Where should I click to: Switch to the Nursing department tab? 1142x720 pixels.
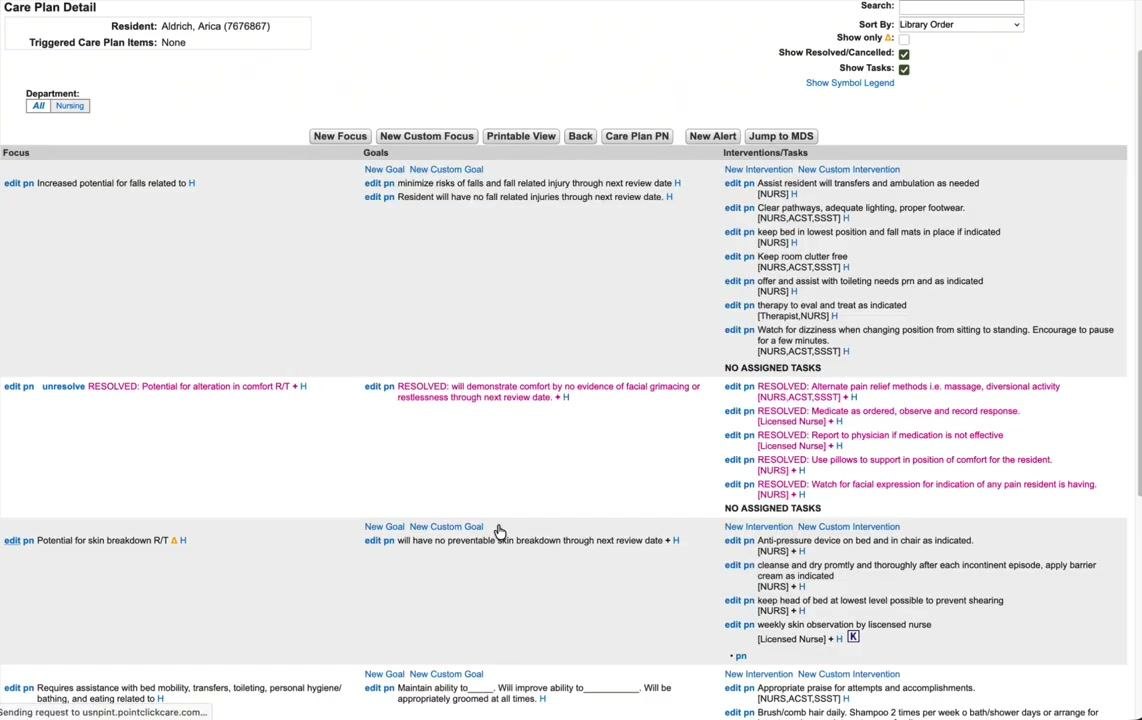[x=70, y=106]
